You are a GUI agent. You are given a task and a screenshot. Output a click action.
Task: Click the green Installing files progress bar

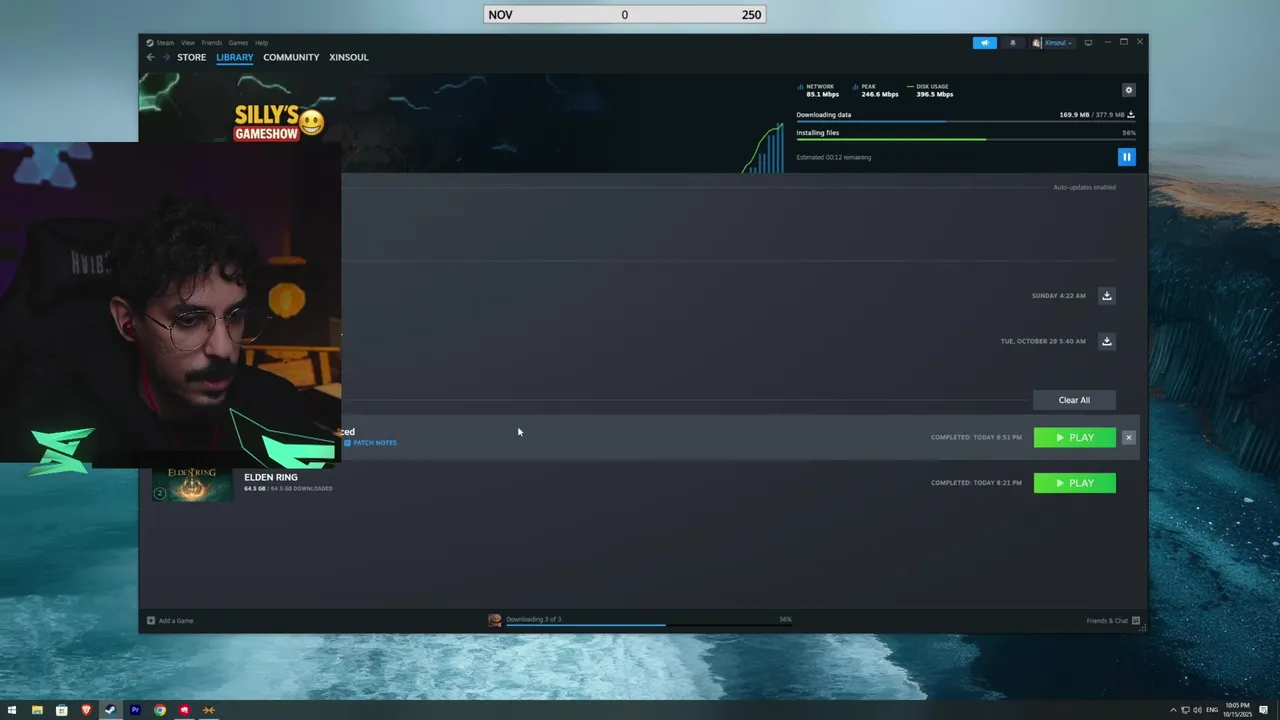point(966,140)
